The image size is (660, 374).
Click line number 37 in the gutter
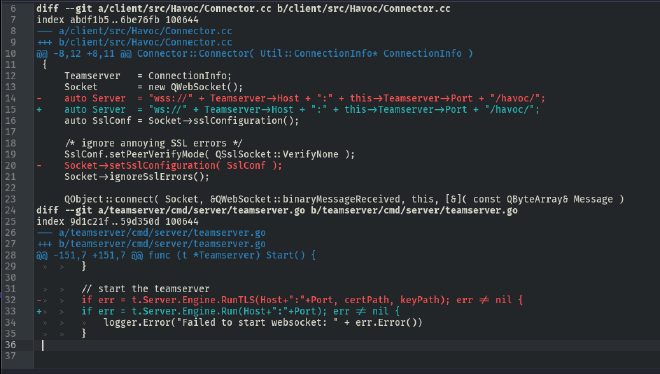point(11,356)
